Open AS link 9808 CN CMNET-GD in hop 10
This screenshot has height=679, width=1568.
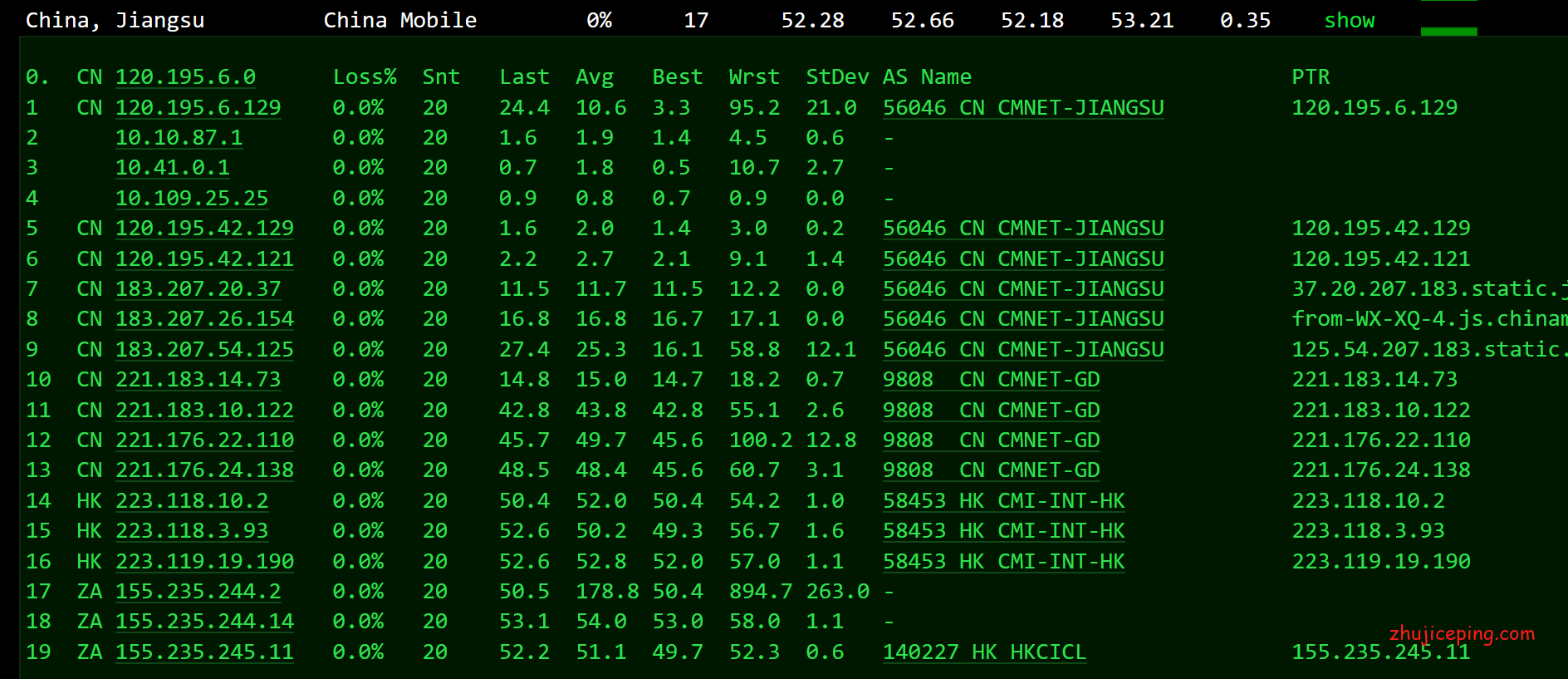click(x=991, y=380)
